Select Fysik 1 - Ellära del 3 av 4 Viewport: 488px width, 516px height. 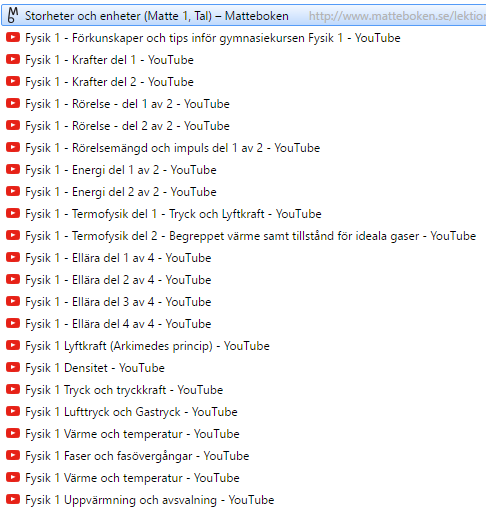tap(118, 302)
